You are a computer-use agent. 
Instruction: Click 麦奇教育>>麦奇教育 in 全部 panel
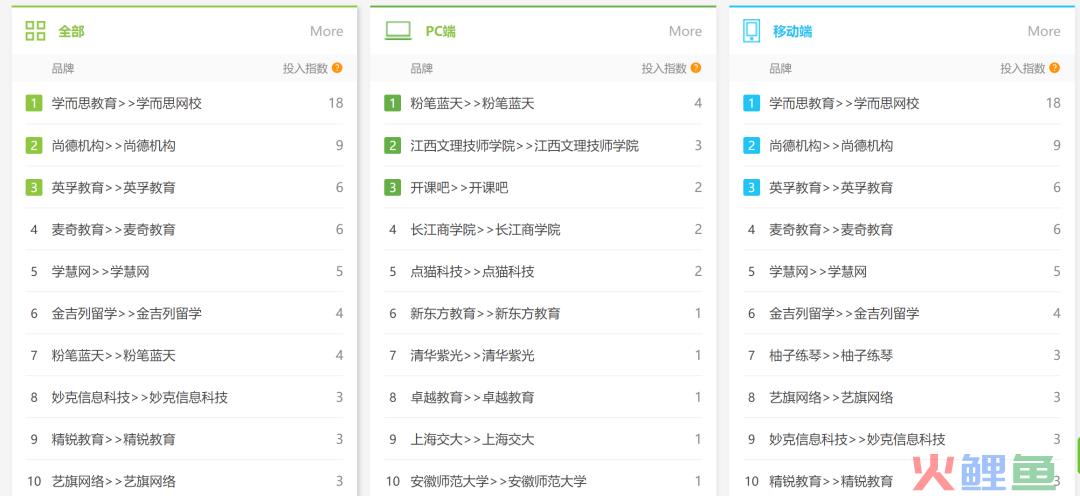click(x=114, y=229)
